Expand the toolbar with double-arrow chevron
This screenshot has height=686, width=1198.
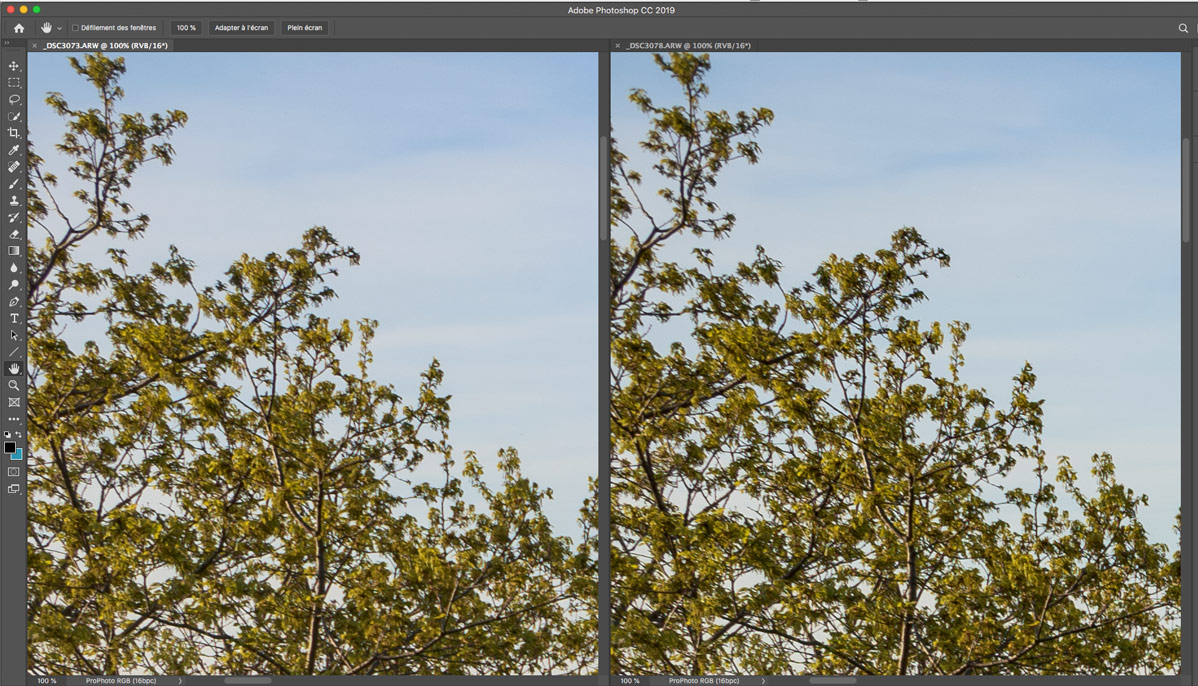point(7,43)
